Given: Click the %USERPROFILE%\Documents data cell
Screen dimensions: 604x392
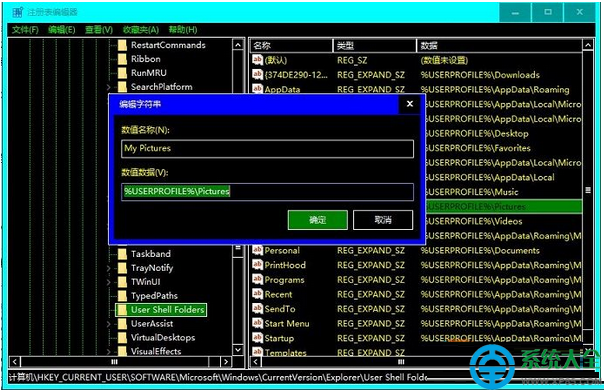Looking at the screenshot, I should point(480,251).
